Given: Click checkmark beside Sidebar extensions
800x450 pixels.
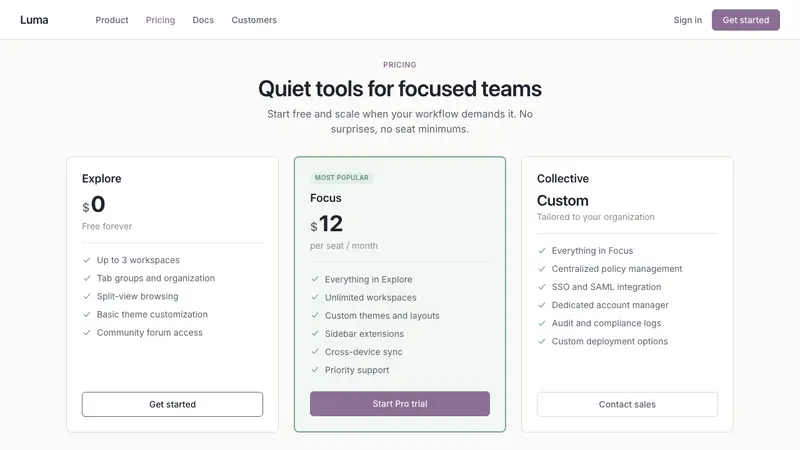Looking at the screenshot, I should 315,334.
